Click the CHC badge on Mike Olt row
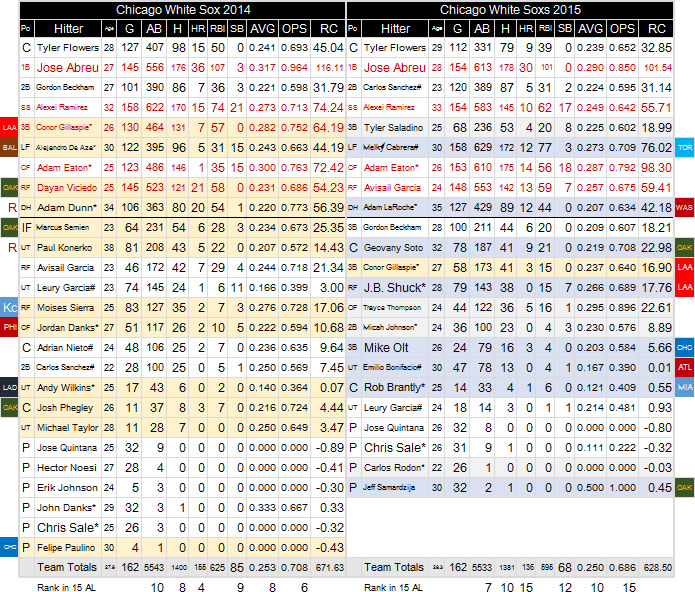695x592 pixels. [x=685, y=347]
